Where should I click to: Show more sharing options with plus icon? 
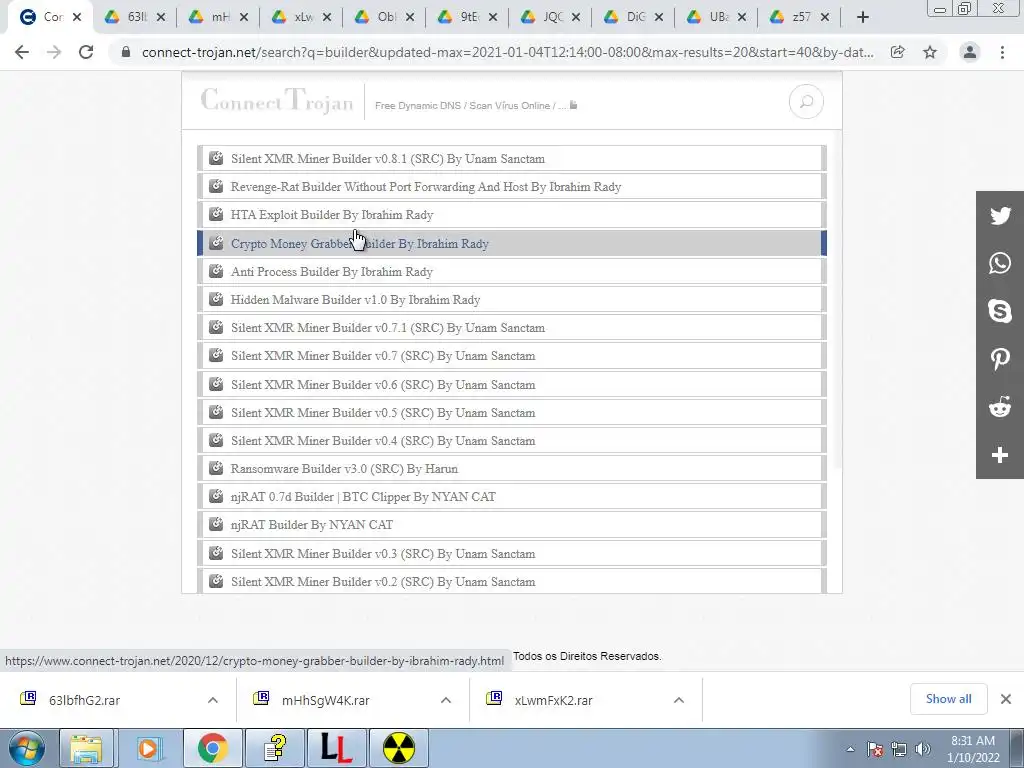[x=1000, y=455]
